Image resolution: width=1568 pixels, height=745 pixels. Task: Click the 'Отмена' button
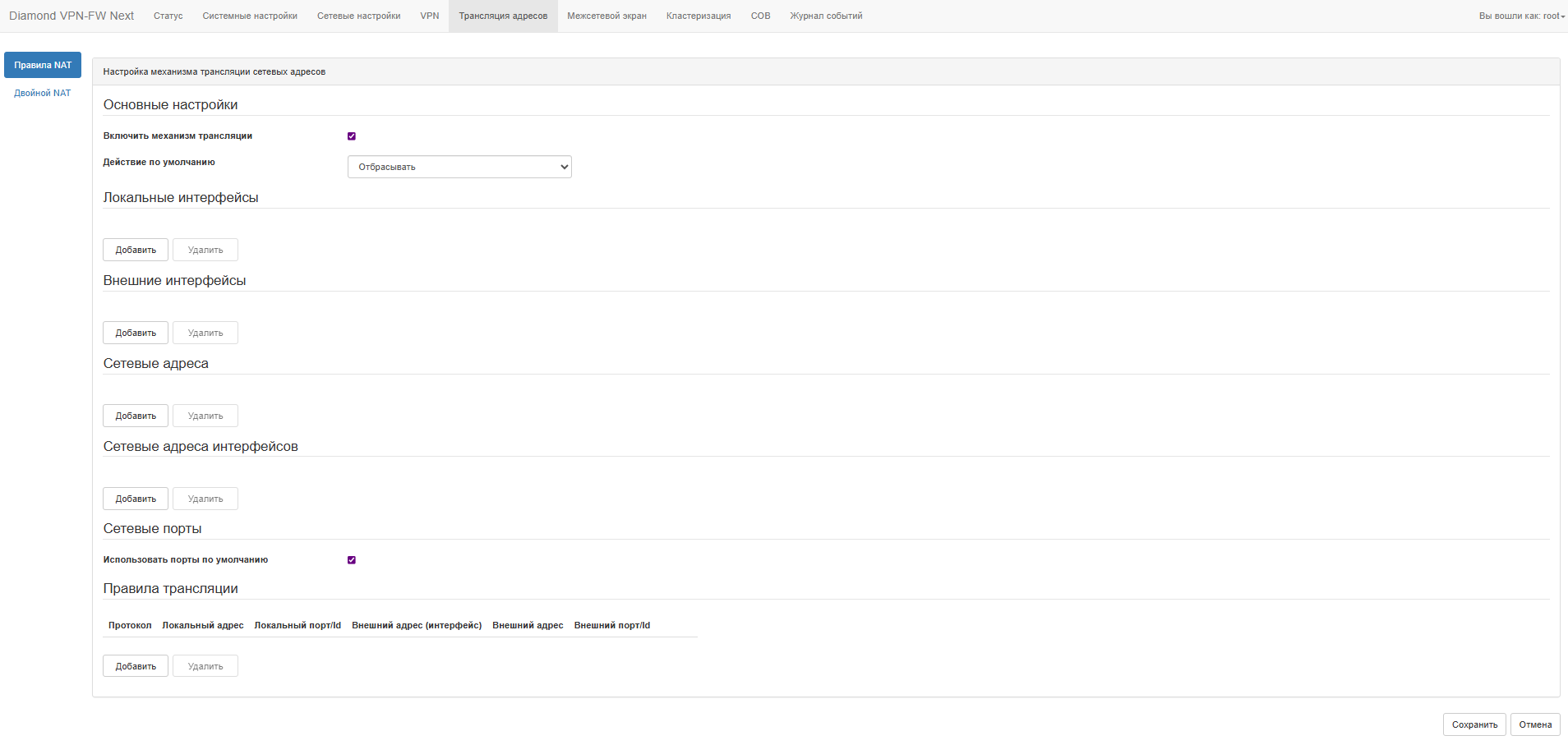click(x=1534, y=724)
